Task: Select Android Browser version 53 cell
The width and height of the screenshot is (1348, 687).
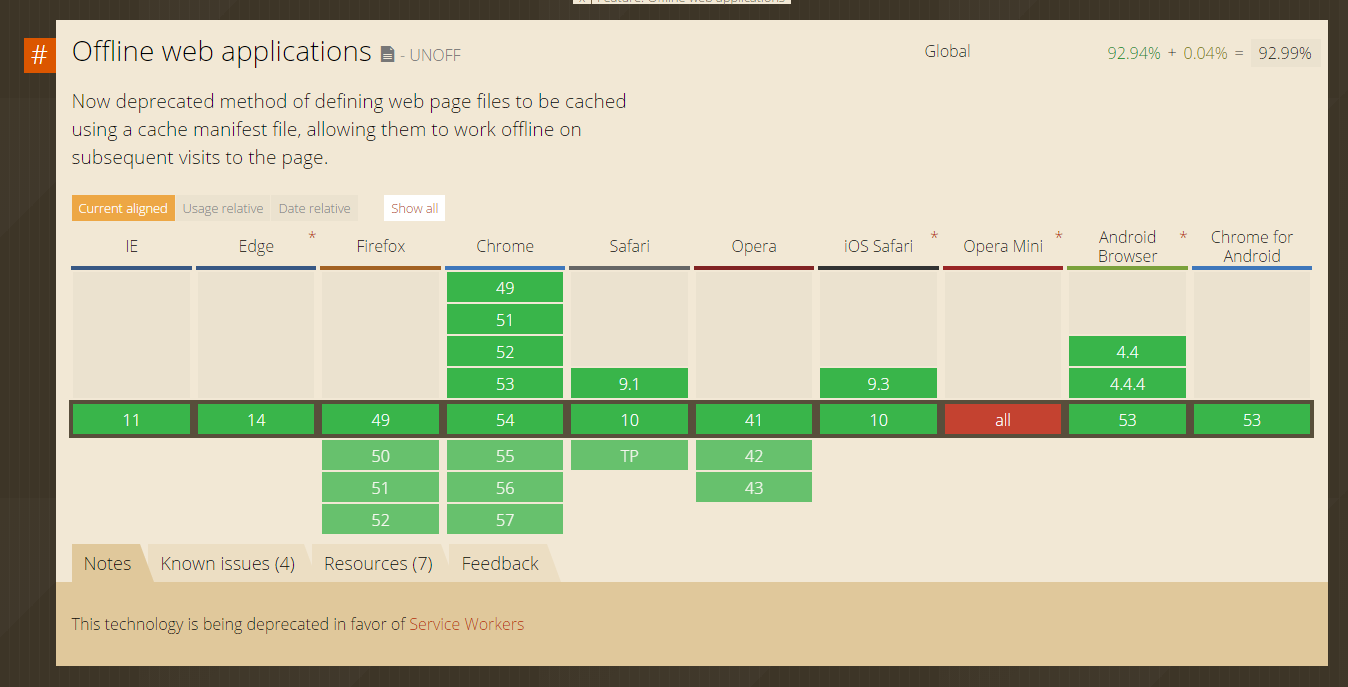Action: (1128, 420)
